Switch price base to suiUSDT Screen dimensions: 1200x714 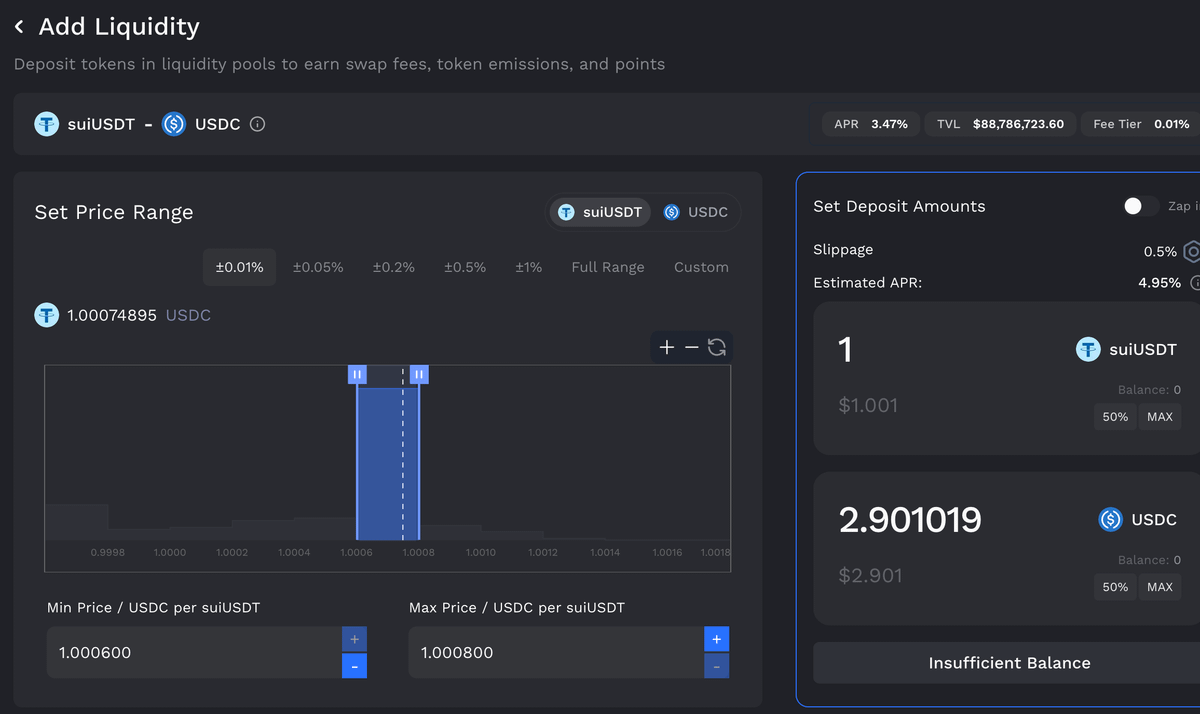pyautogui.click(x=601, y=212)
